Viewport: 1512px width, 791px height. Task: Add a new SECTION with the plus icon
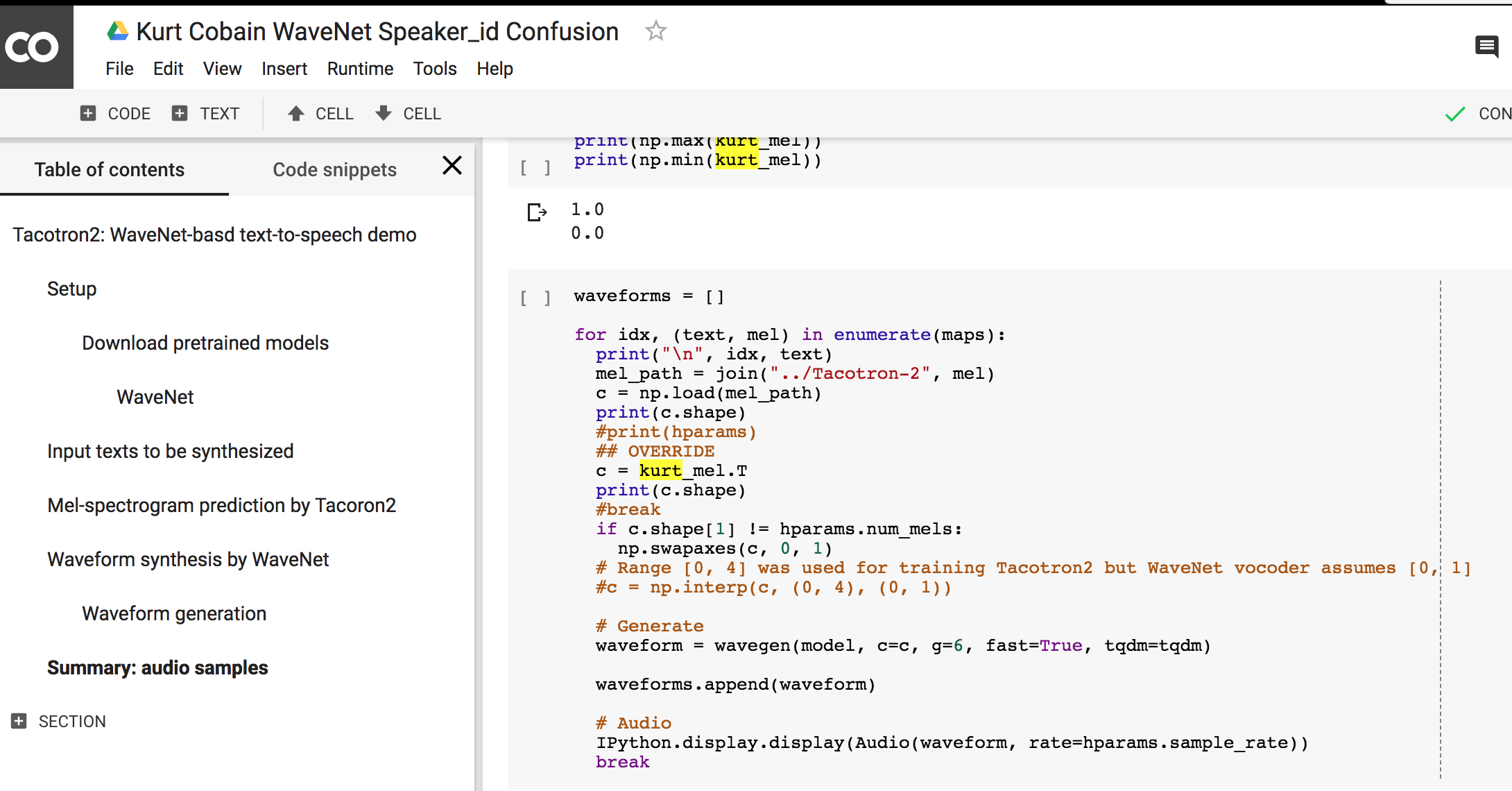(x=19, y=721)
